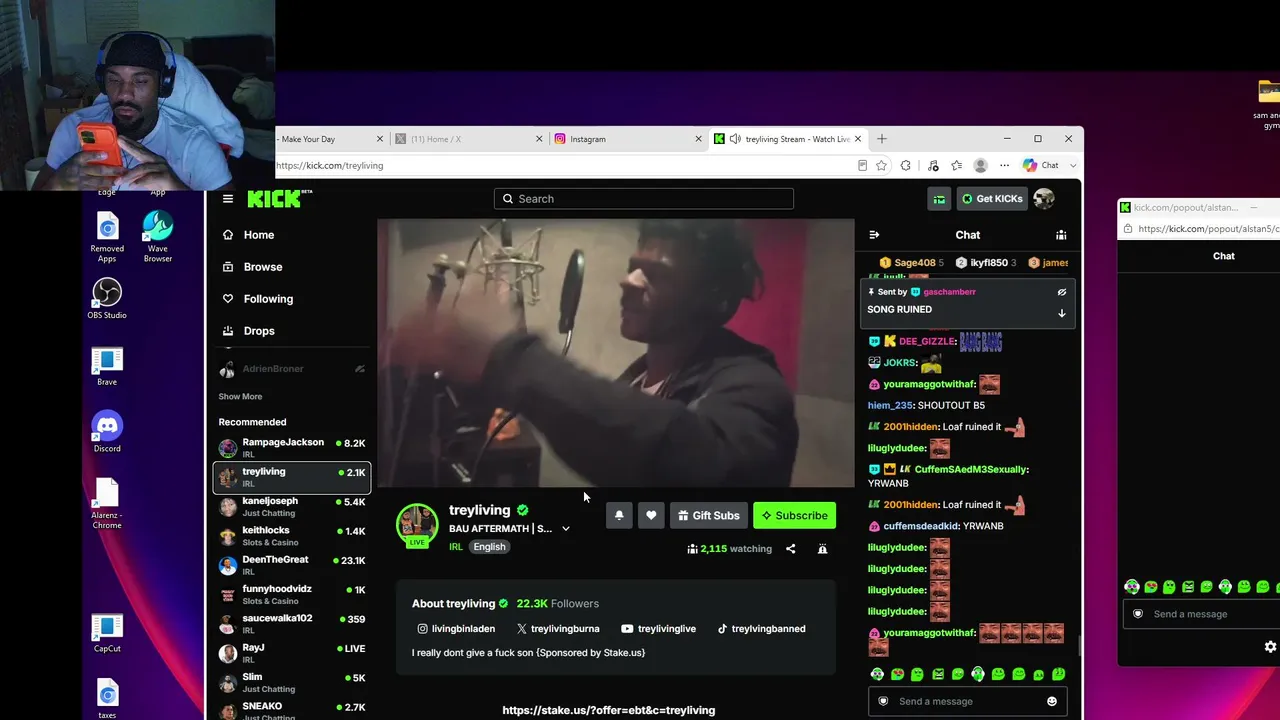The width and height of the screenshot is (1280, 720).
Task: Open RampageJackson recommended channel
Action: [292, 447]
